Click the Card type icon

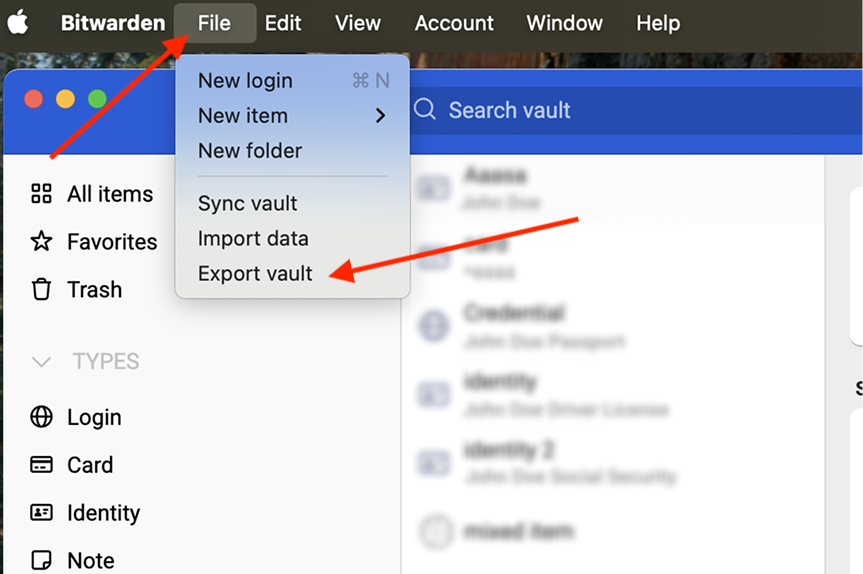(41, 464)
